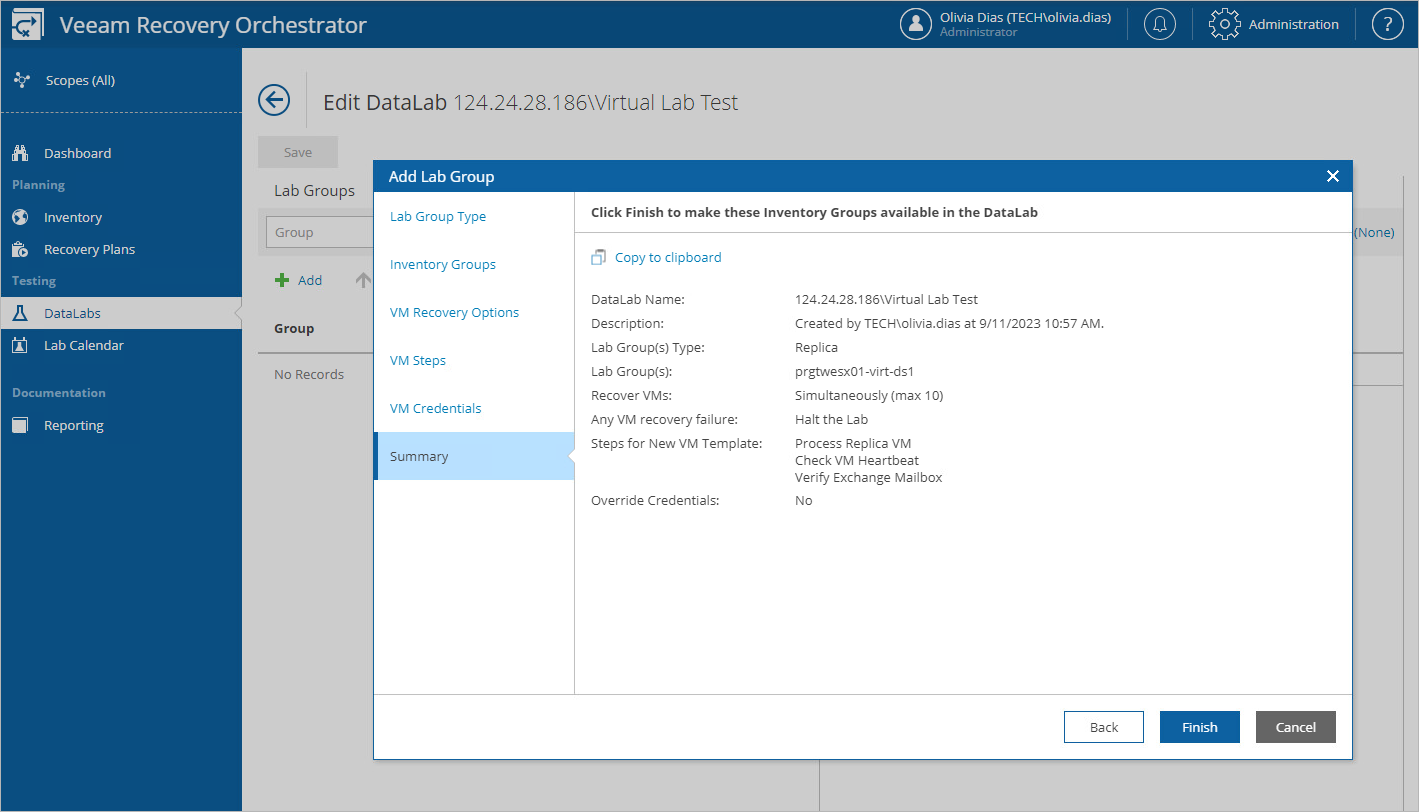
Task: Click the Copy to clipboard icon
Action: (598, 258)
